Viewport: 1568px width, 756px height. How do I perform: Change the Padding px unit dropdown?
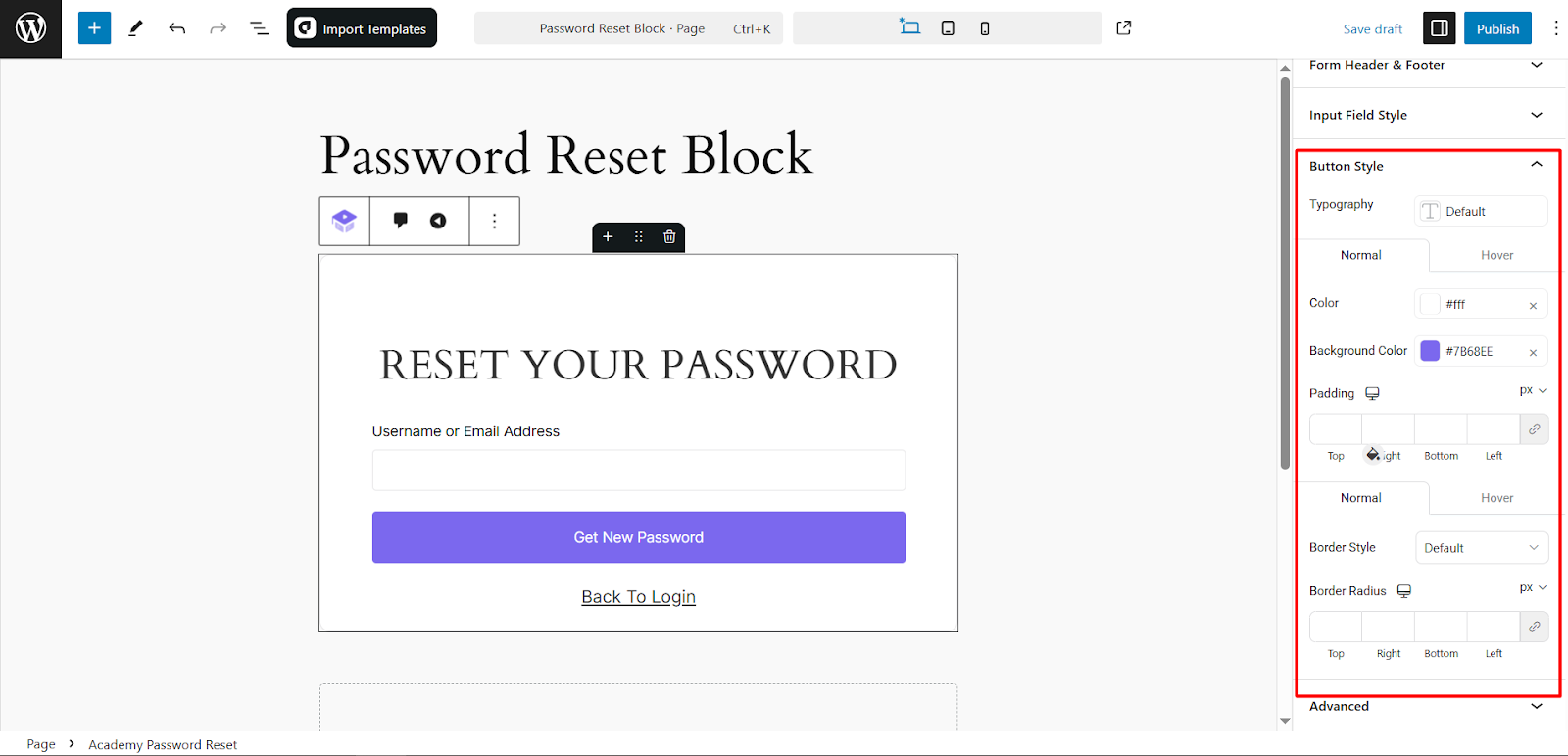[1533, 390]
